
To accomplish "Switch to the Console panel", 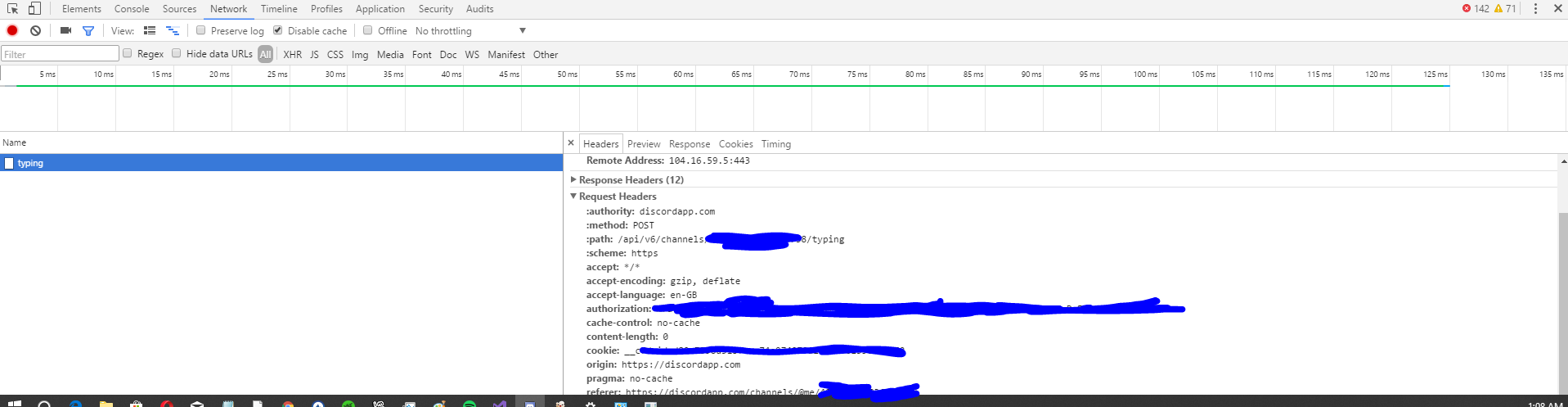I will click(132, 9).
